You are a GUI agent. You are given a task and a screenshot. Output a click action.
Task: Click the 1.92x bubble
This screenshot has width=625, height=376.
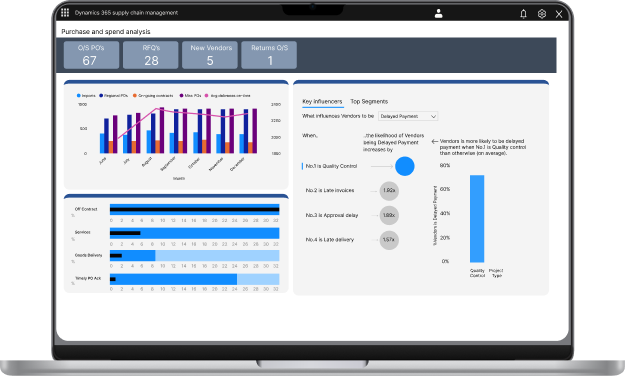point(389,191)
